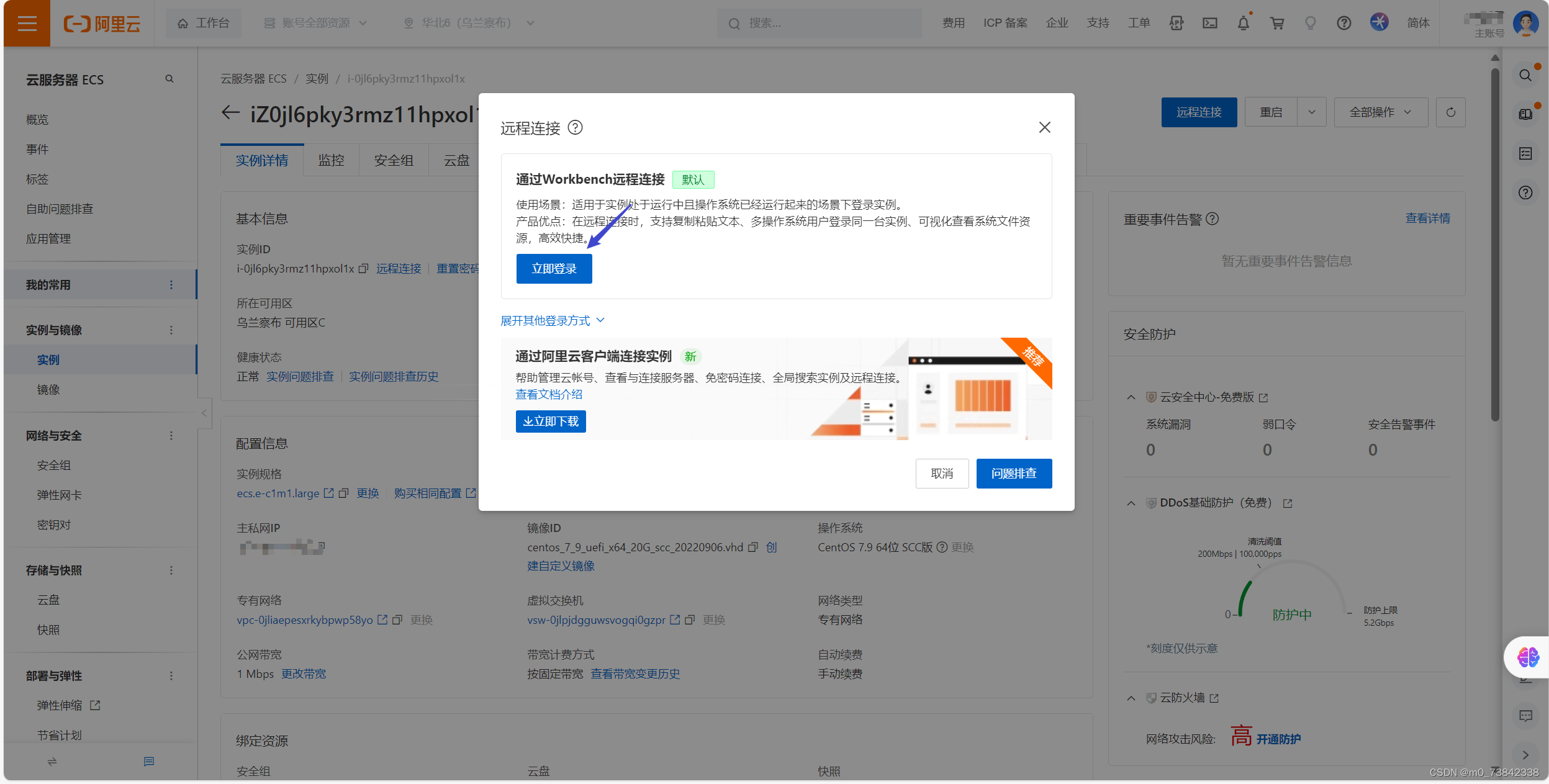The width and height of the screenshot is (1549, 784).
Task: Open 费用 menu in header
Action: (x=953, y=24)
